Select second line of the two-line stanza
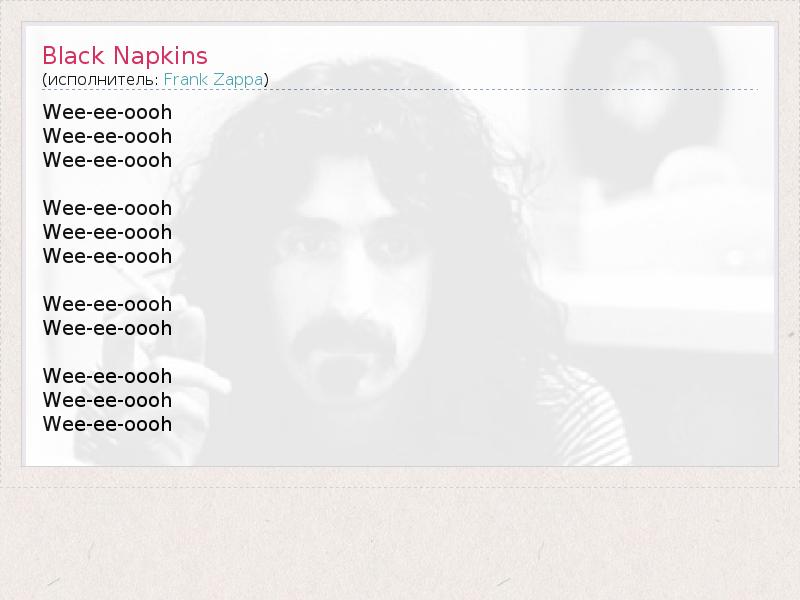This screenshot has height=600, width=800. (107, 328)
